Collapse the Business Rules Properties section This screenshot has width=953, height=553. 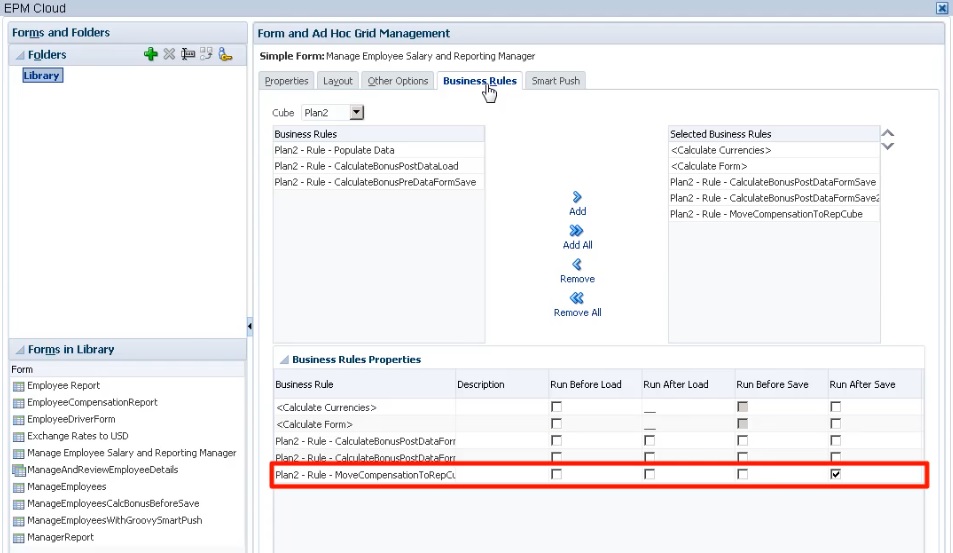[x=284, y=360]
